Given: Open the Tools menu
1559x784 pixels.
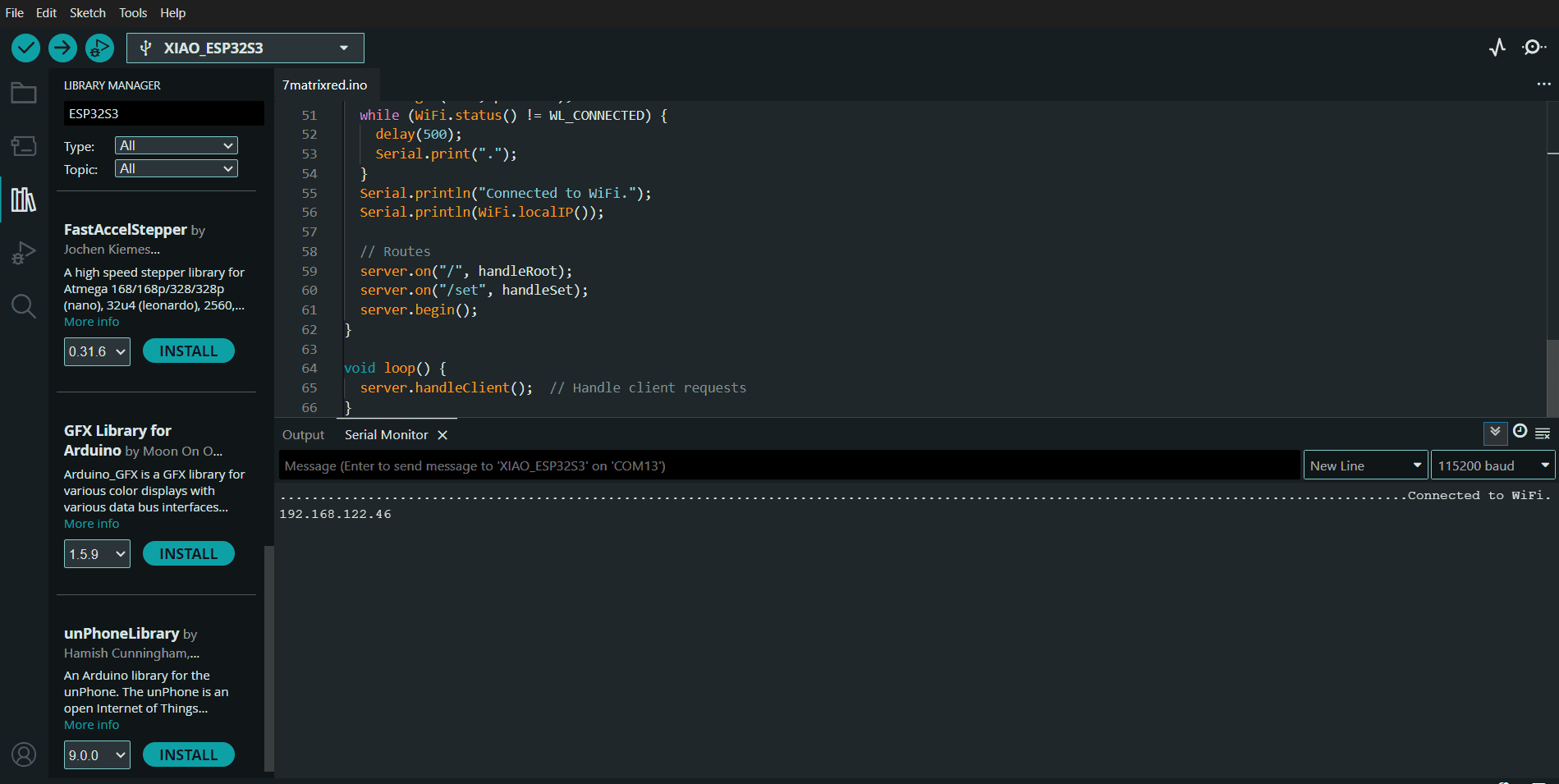Looking at the screenshot, I should [133, 13].
